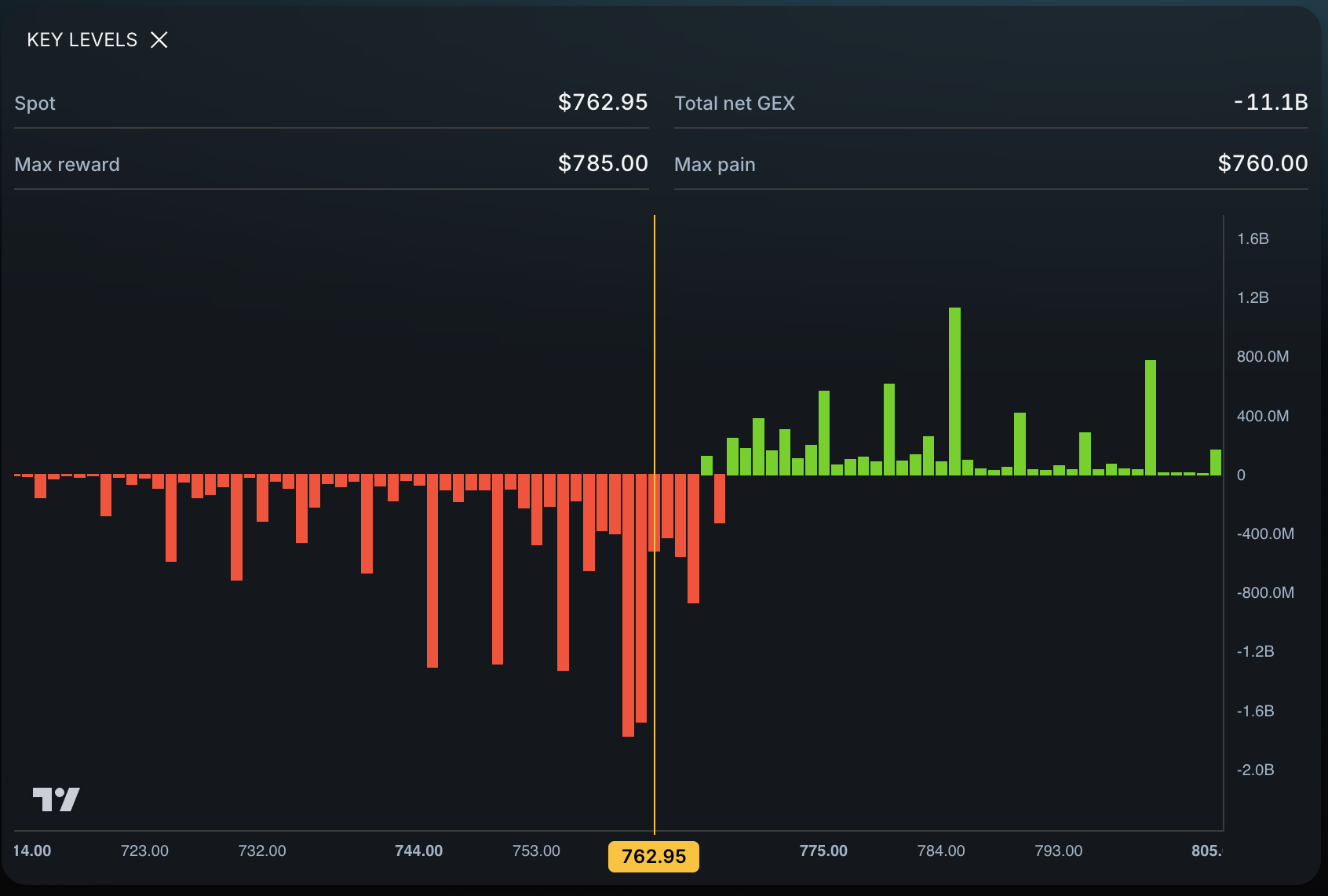Click the Max reward label
This screenshot has height=896, width=1328.
(x=67, y=165)
